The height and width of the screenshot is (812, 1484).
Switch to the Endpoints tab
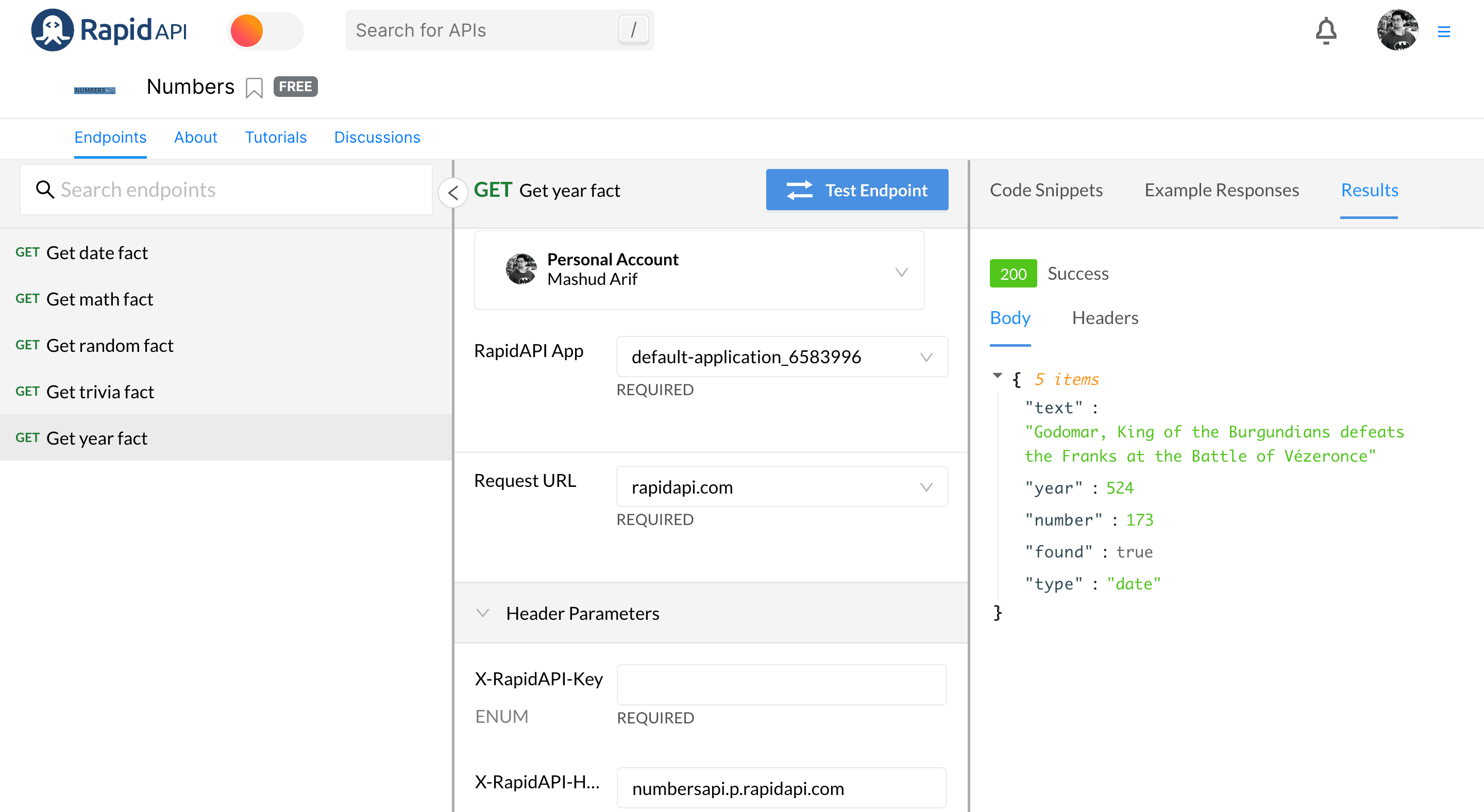(110, 137)
